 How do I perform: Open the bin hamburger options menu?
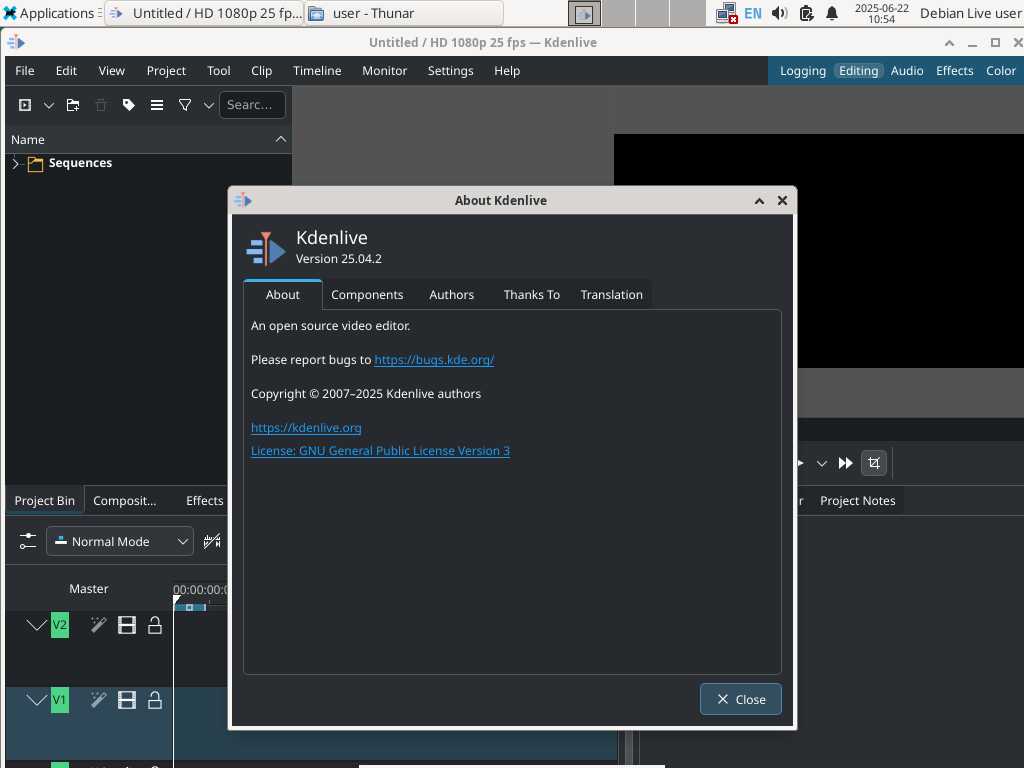157,104
